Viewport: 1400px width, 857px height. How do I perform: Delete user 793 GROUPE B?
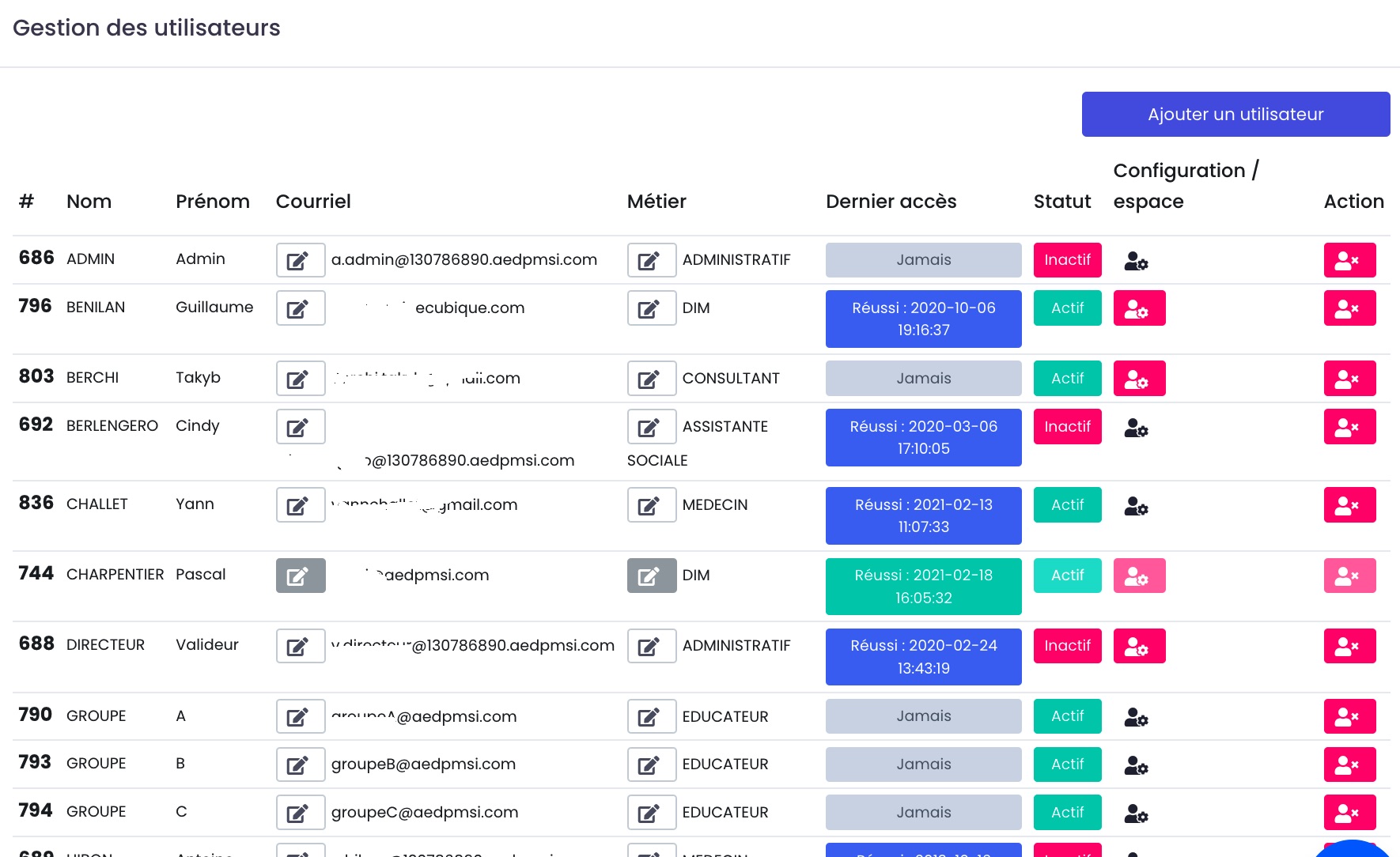[1349, 765]
